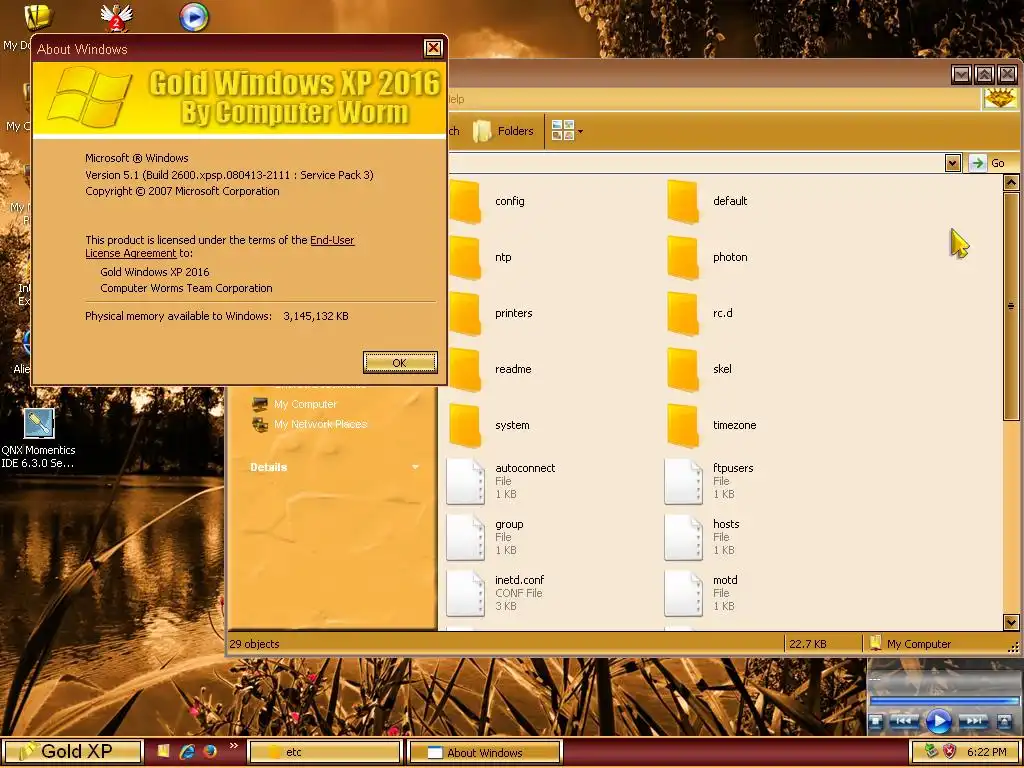Collapse the Details section in side pane
The height and width of the screenshot is (768, 1024).
415,468
